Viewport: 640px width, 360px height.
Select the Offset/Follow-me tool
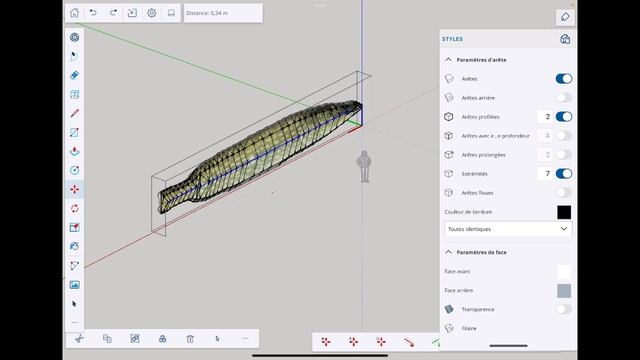[74, 247]
